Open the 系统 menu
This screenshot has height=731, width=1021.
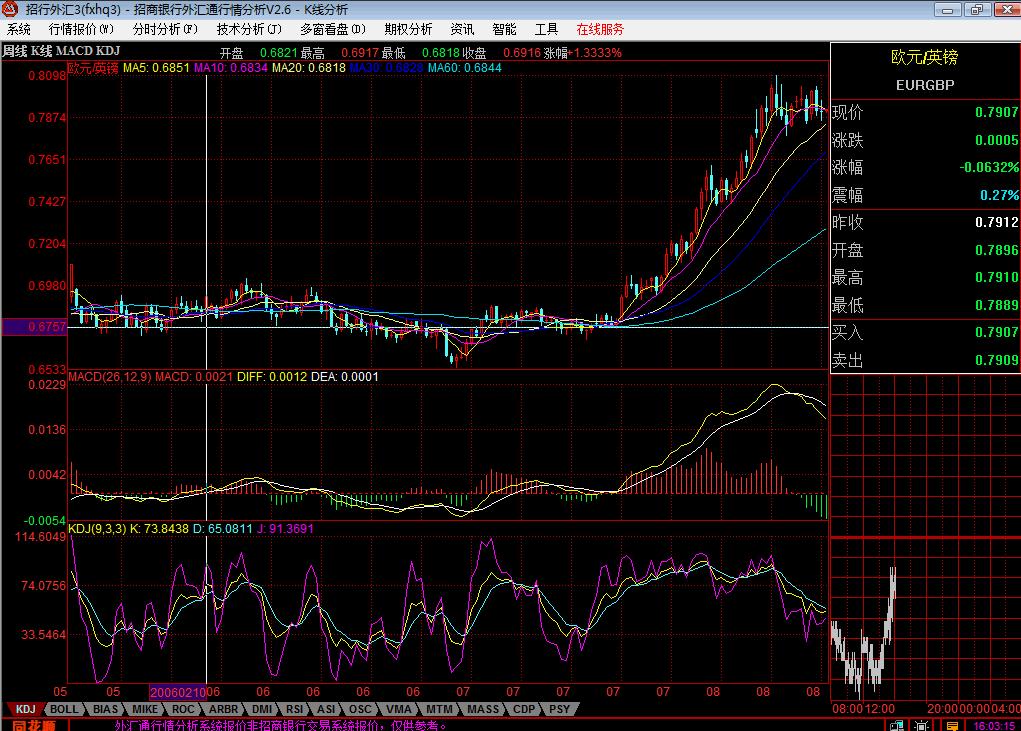pos(19,29)
